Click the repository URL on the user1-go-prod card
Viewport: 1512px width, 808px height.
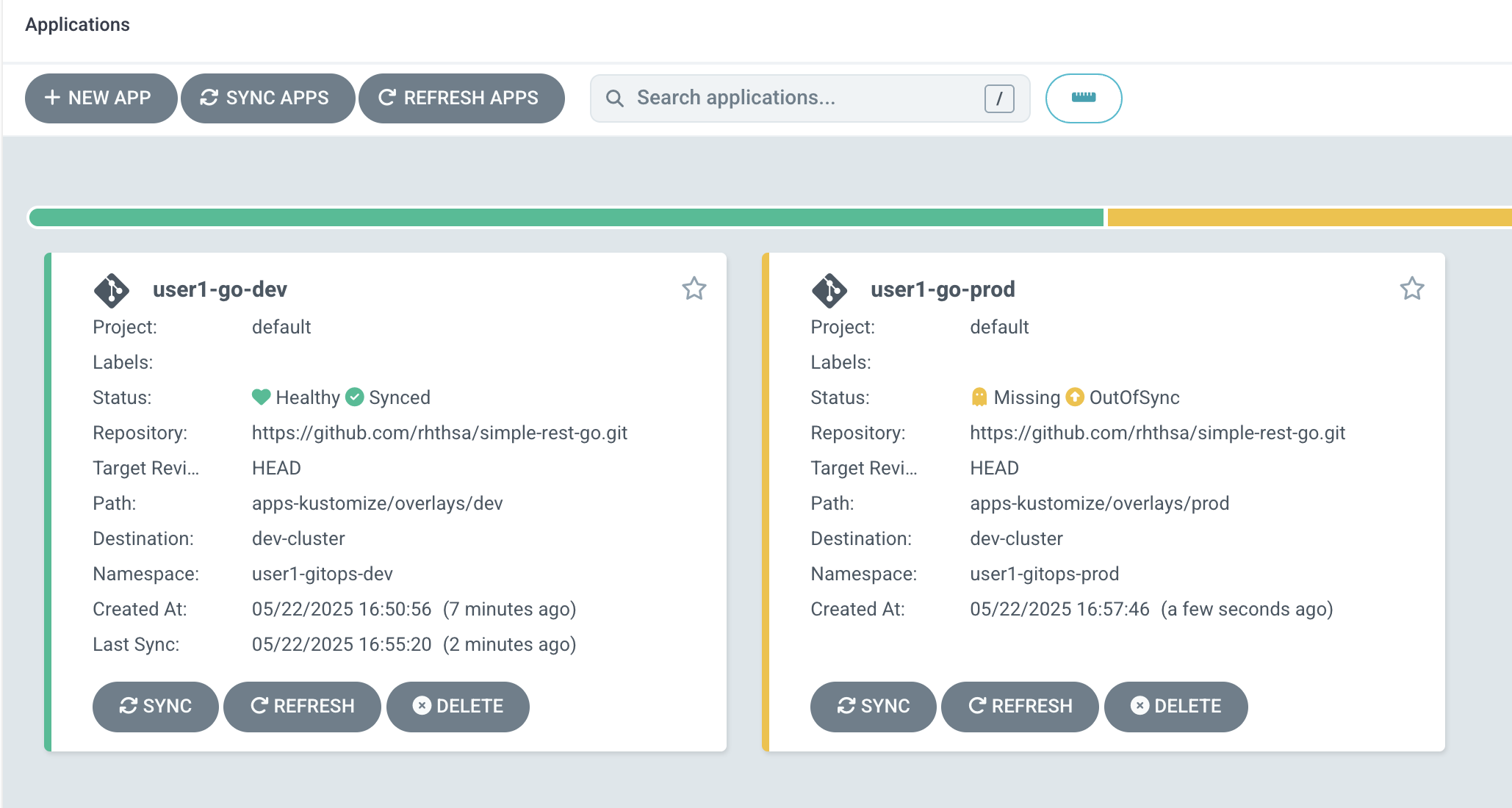[x=1157, y=433]
